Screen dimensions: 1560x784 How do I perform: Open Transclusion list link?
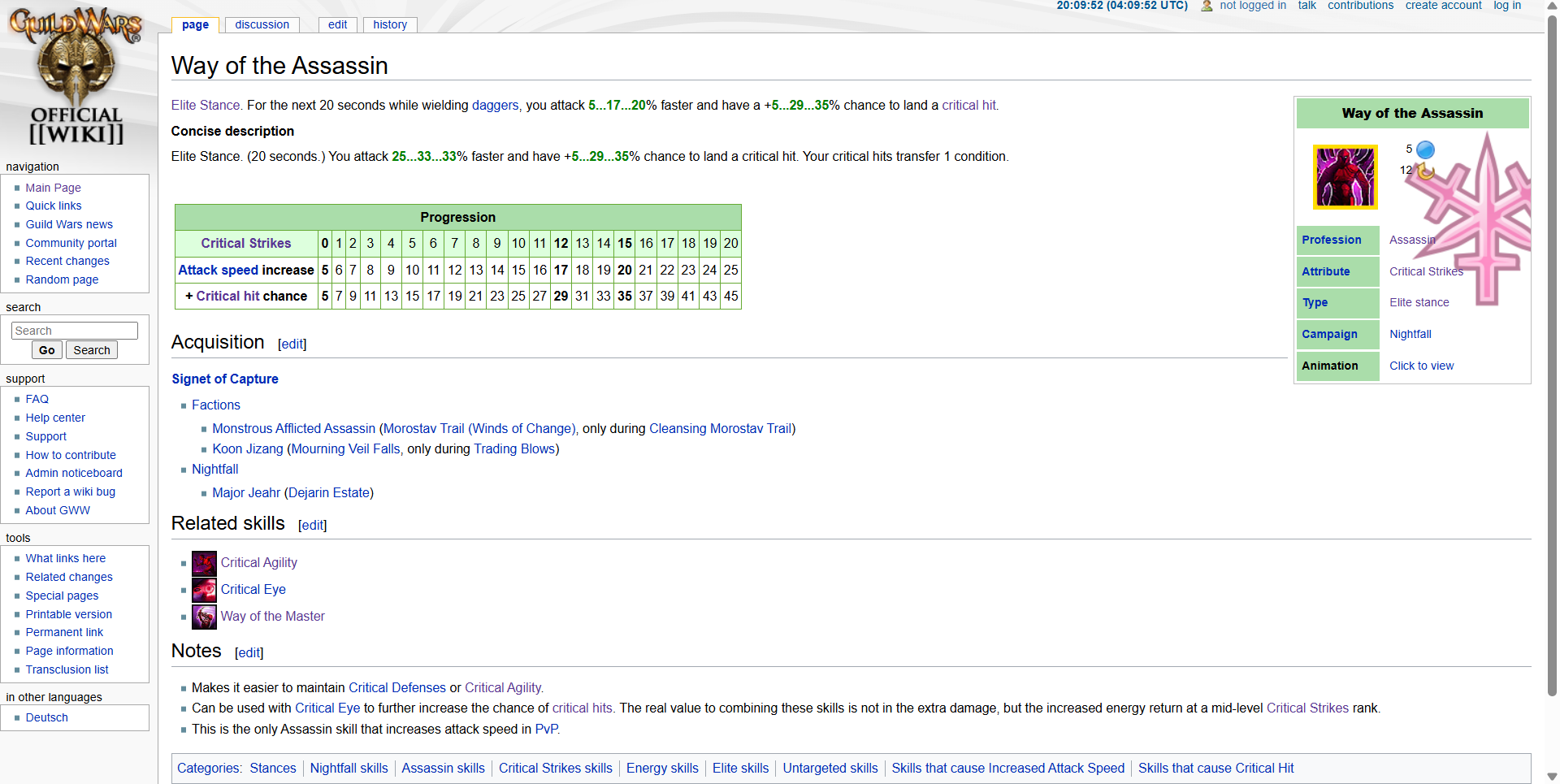point(67,670)
